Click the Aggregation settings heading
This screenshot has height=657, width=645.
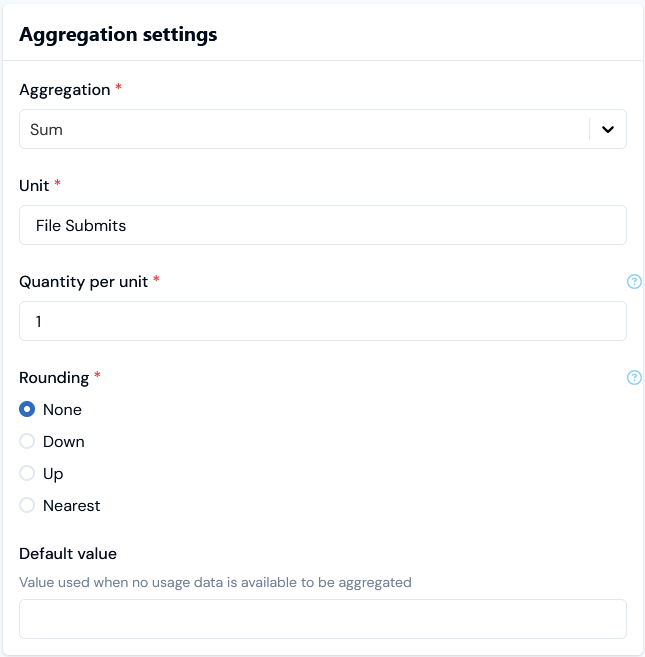point(118,34)
